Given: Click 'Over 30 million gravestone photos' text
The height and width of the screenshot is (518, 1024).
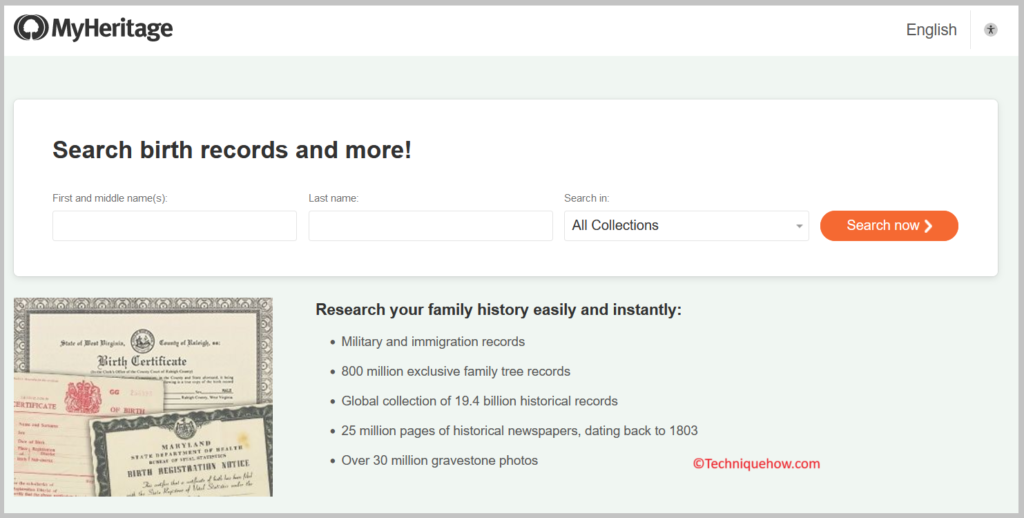Looking at the screenshot, I should tap(440, 461).
